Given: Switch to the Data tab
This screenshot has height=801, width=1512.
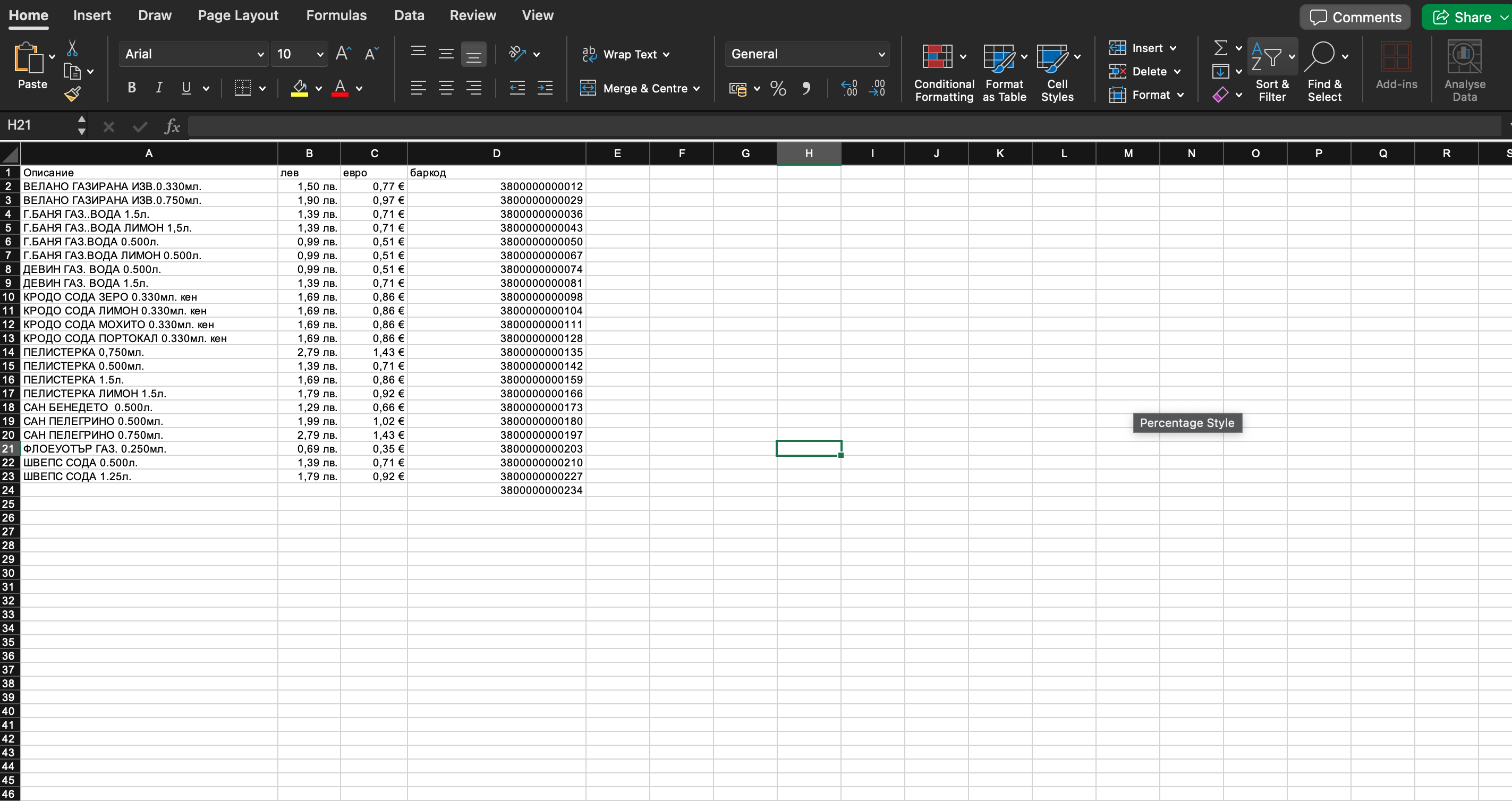Looking at the screenshot, I should (x=409, y=16).
